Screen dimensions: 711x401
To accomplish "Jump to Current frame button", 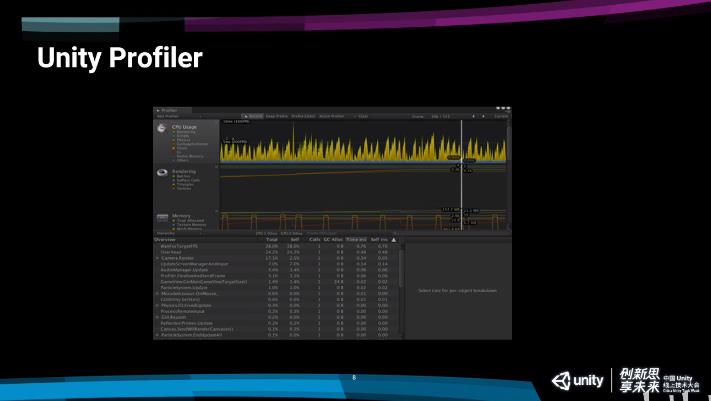I will [x=501, y=116].
